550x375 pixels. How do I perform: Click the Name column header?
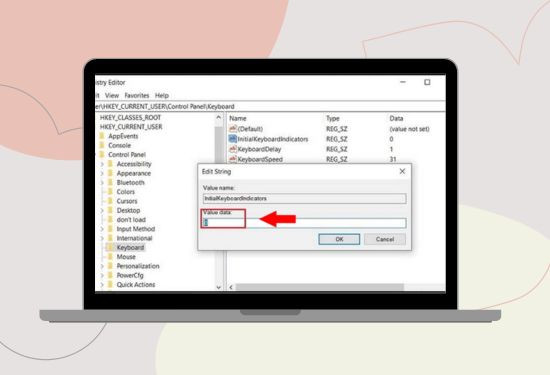[x=238, y=118]
